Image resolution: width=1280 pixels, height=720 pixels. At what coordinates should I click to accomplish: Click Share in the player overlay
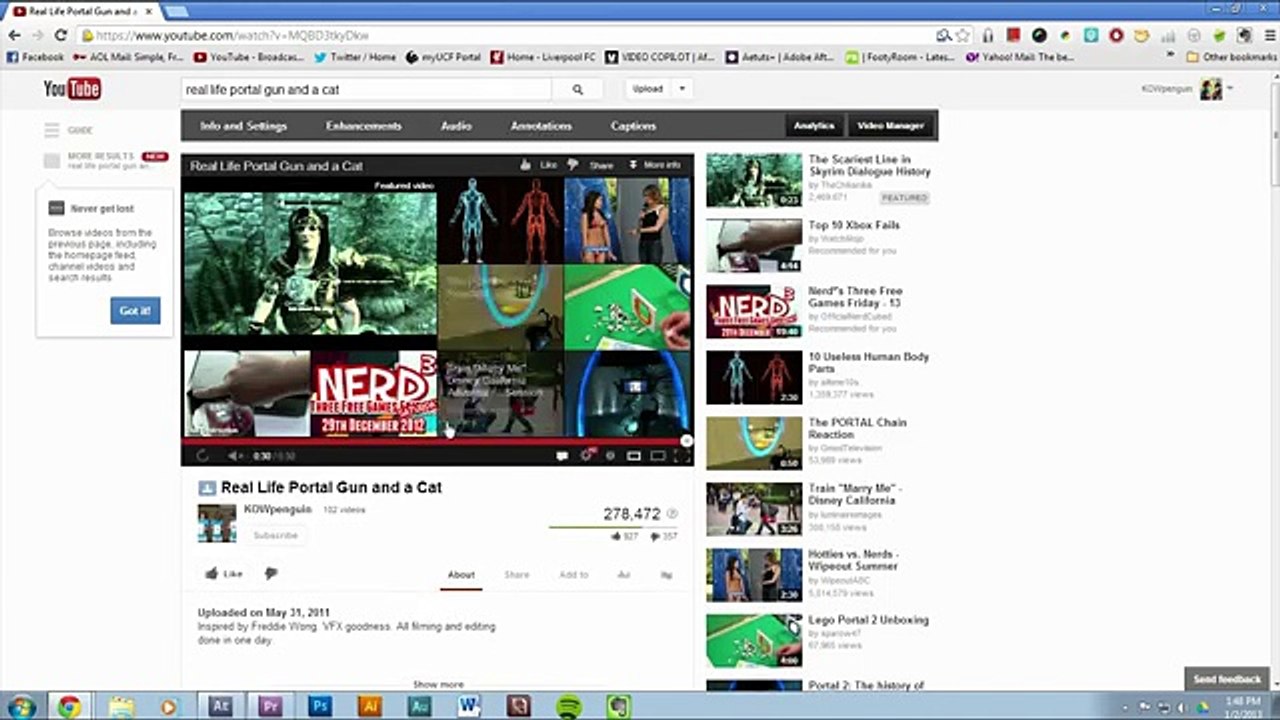pos(601,165)
